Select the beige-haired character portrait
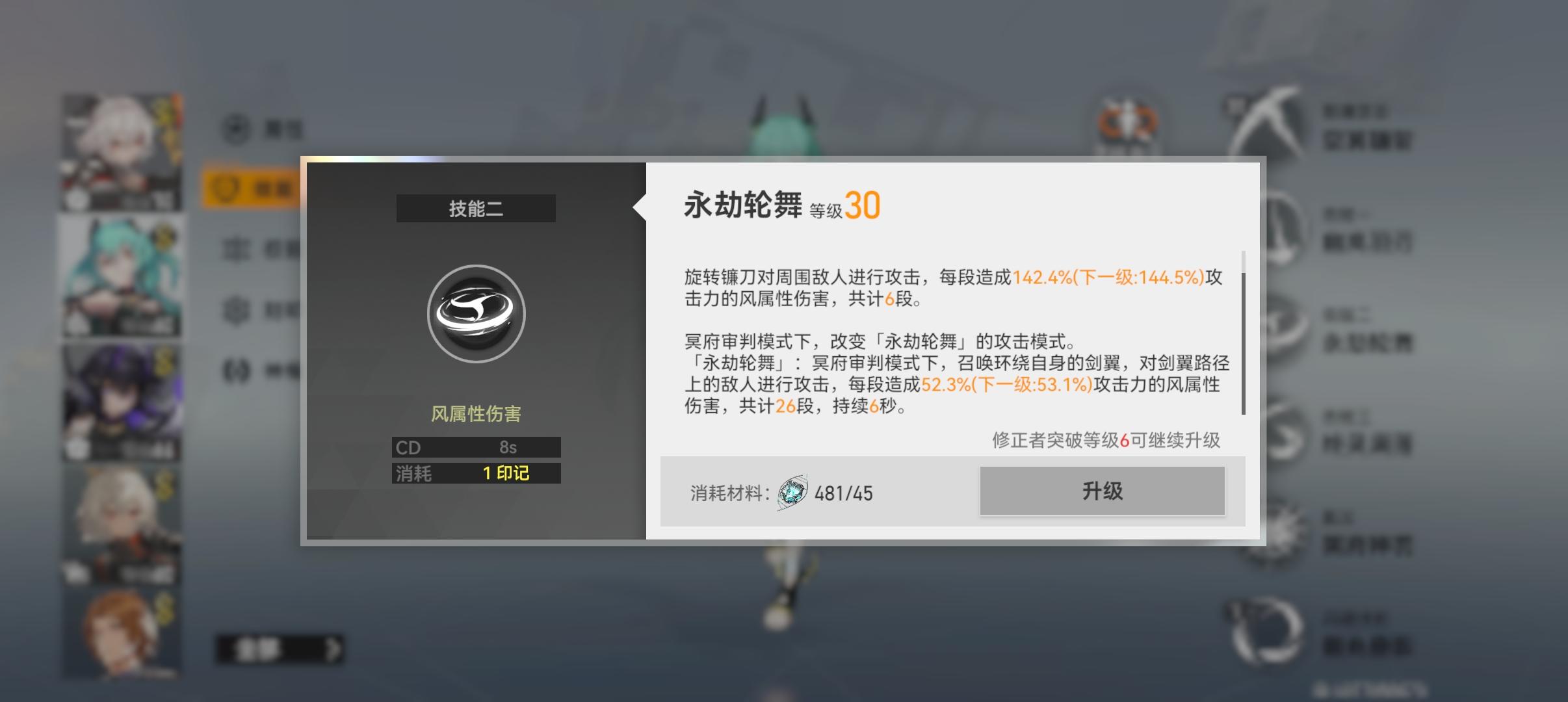This screenshot has height=702, width=1568. (x=122, y=526)
